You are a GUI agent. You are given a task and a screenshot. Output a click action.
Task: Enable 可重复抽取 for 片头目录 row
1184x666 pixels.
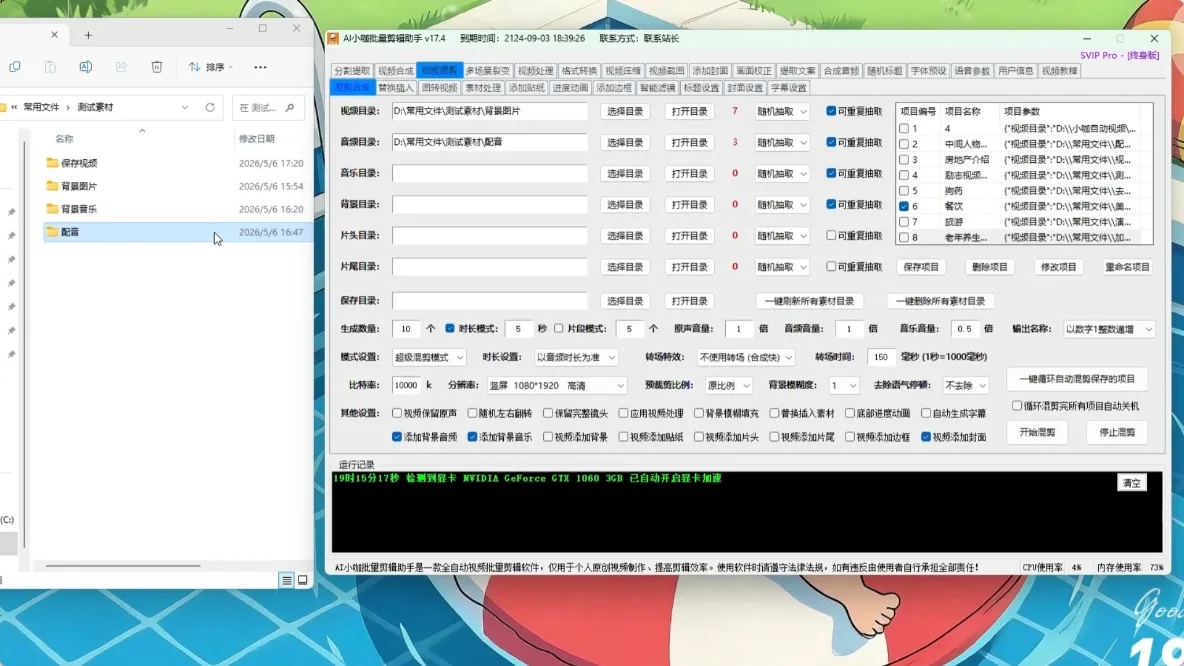coord(831,236)
